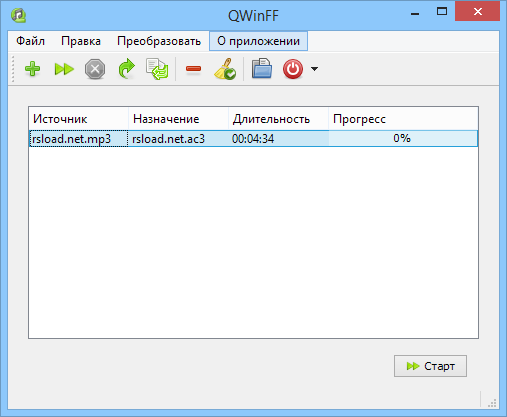Screen dimensions: 507x417
Task: Remove the selected task with the red minus icon
Action: [193, 69]
